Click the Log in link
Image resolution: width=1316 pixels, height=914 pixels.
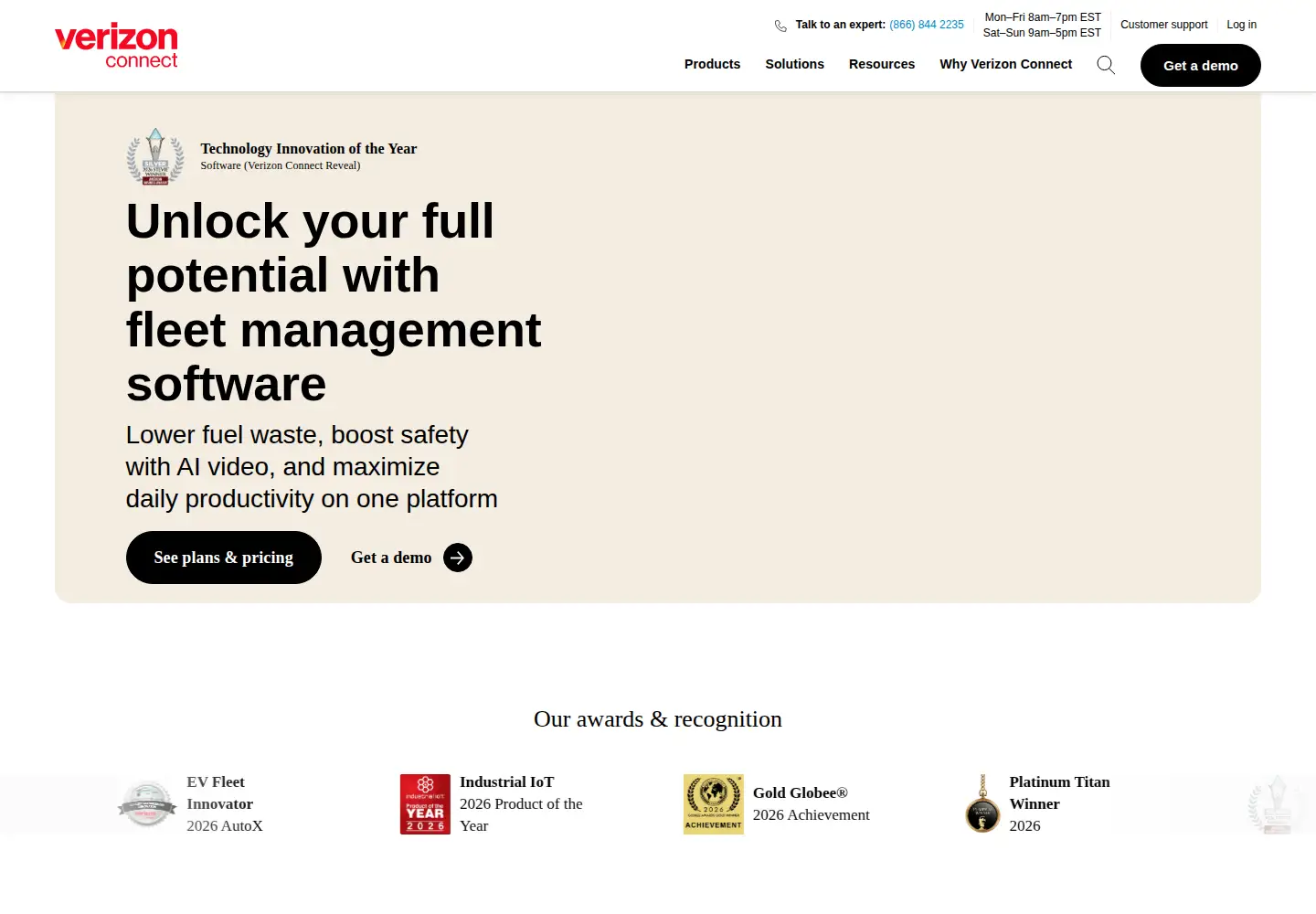[1242, 25]
